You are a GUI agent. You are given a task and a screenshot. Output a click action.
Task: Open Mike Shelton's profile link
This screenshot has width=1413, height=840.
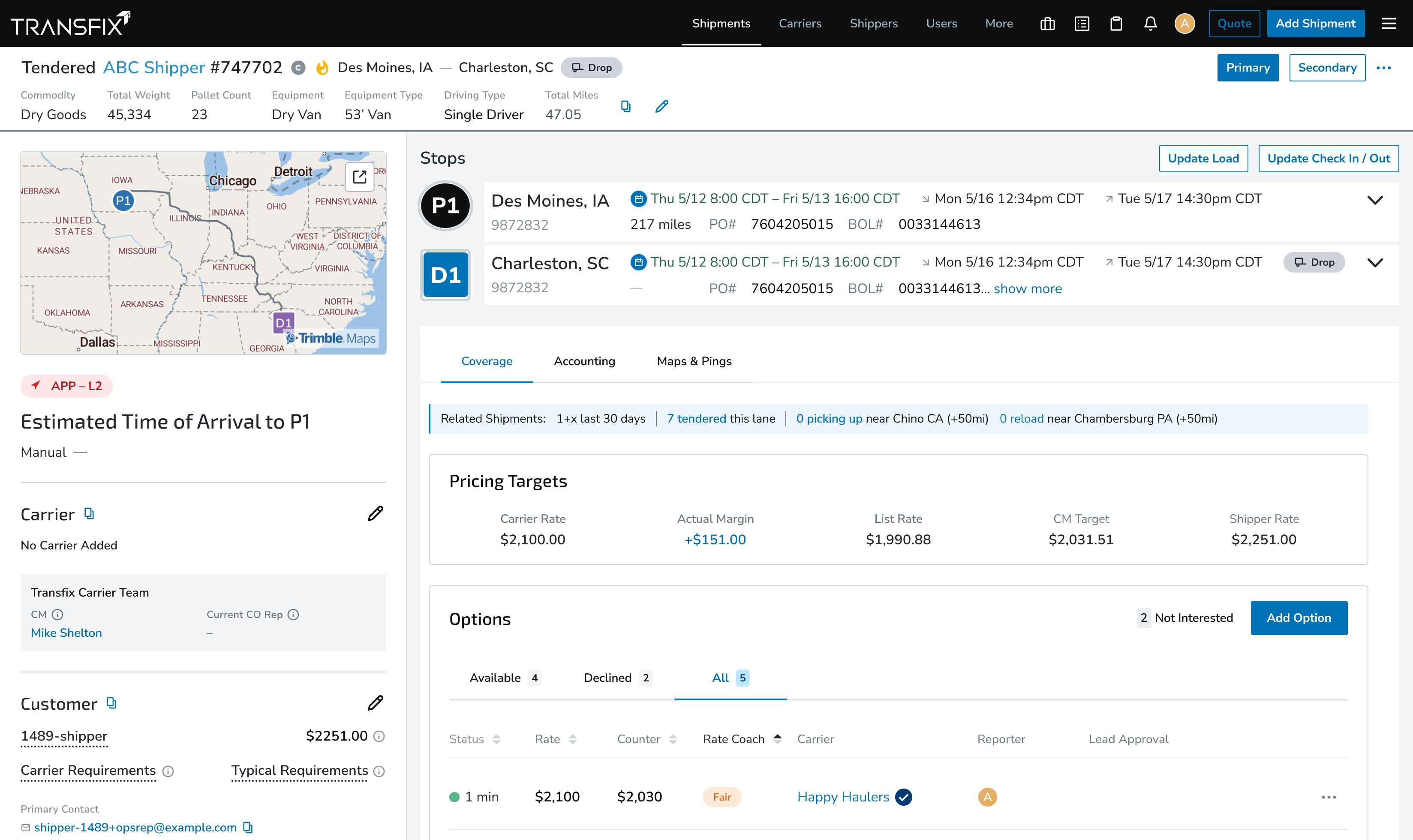pyautogui.click(x=66, y=632)
